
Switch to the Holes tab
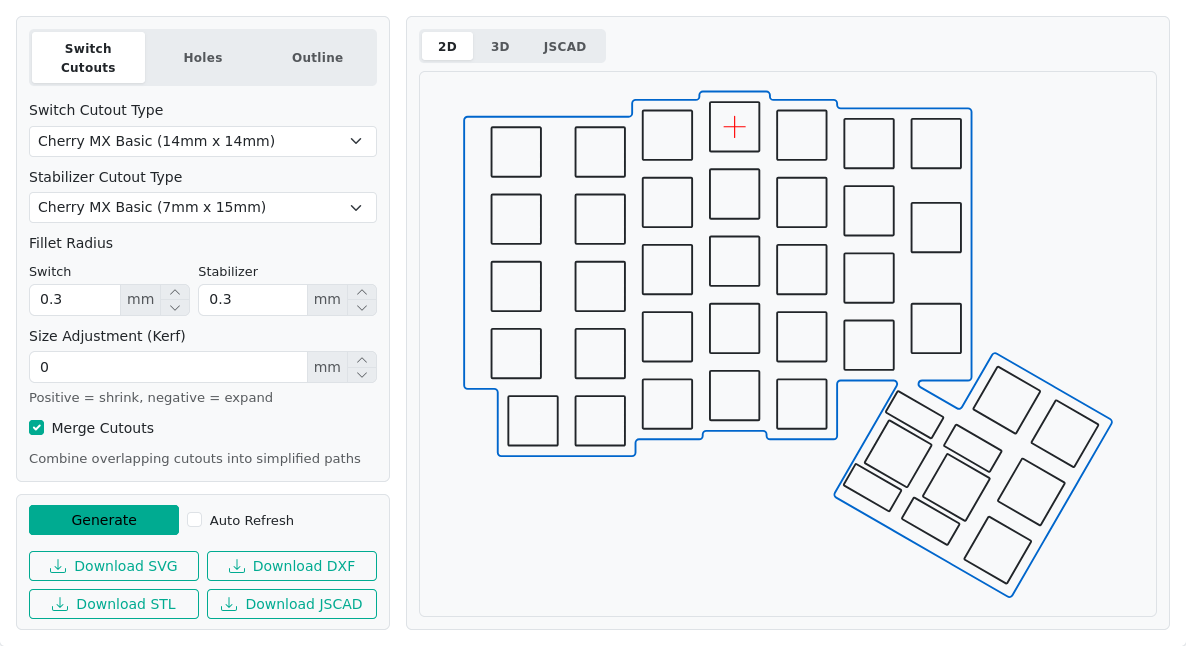click(203, 57)
